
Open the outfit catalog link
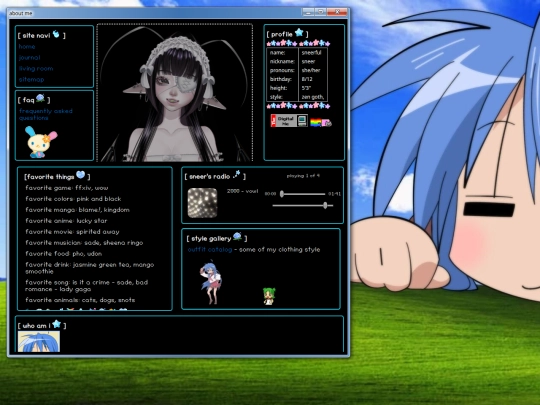click(210, 250)
